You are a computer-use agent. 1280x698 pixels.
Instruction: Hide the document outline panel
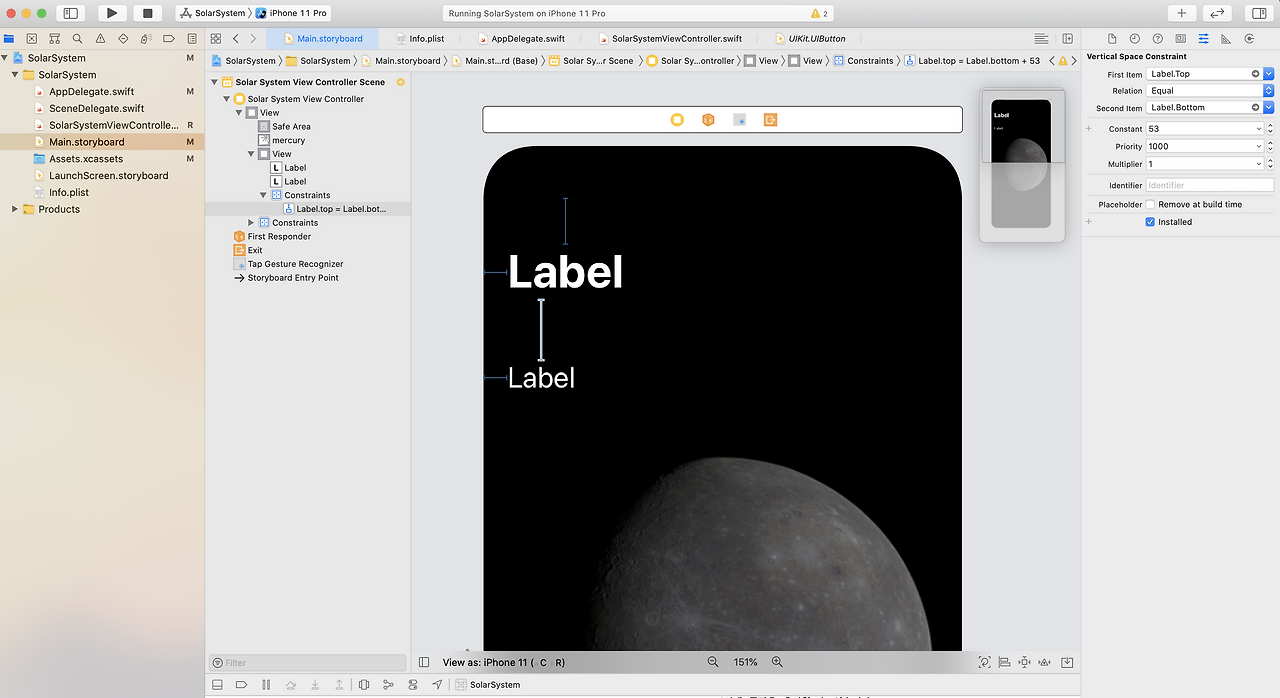(x=424, y=662)
